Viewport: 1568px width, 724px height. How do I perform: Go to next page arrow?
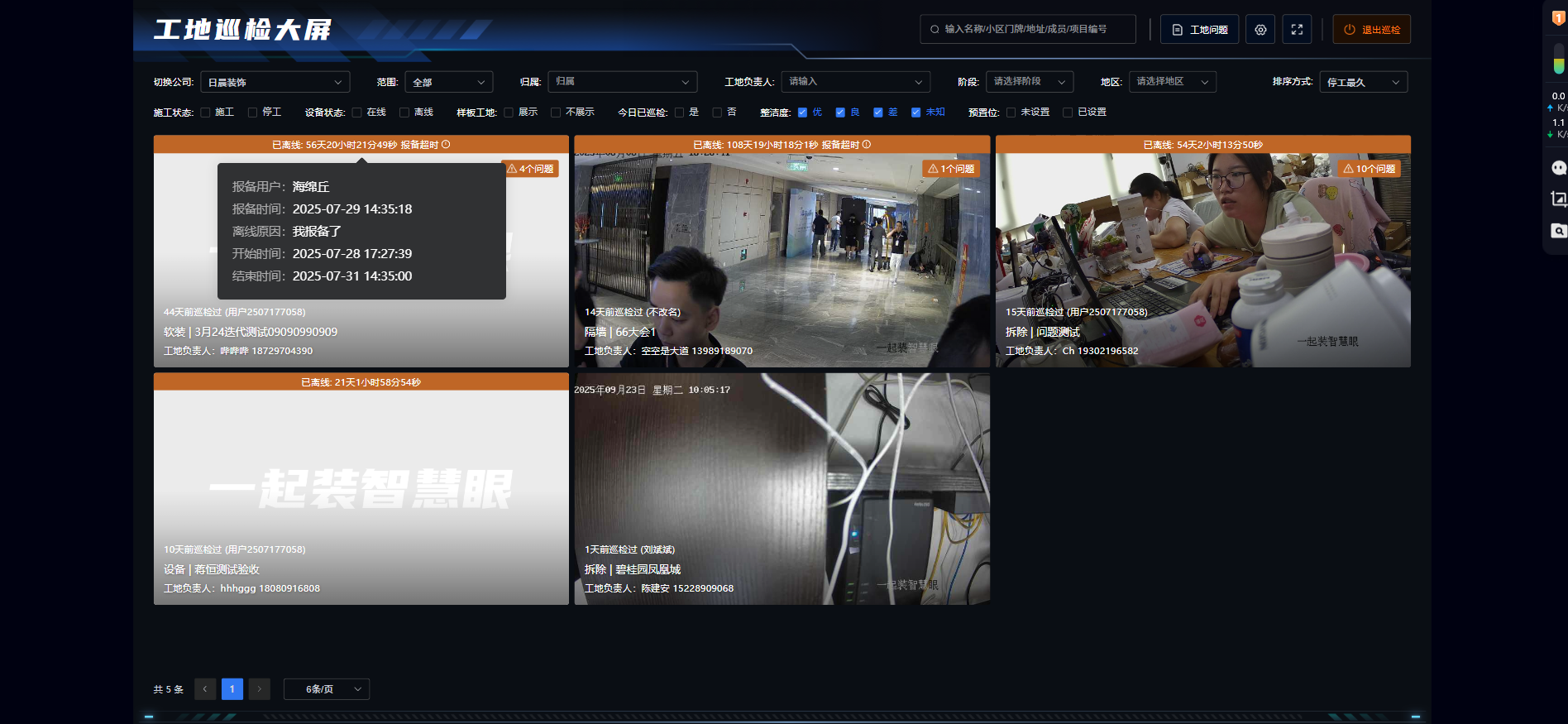coord(259,689)
